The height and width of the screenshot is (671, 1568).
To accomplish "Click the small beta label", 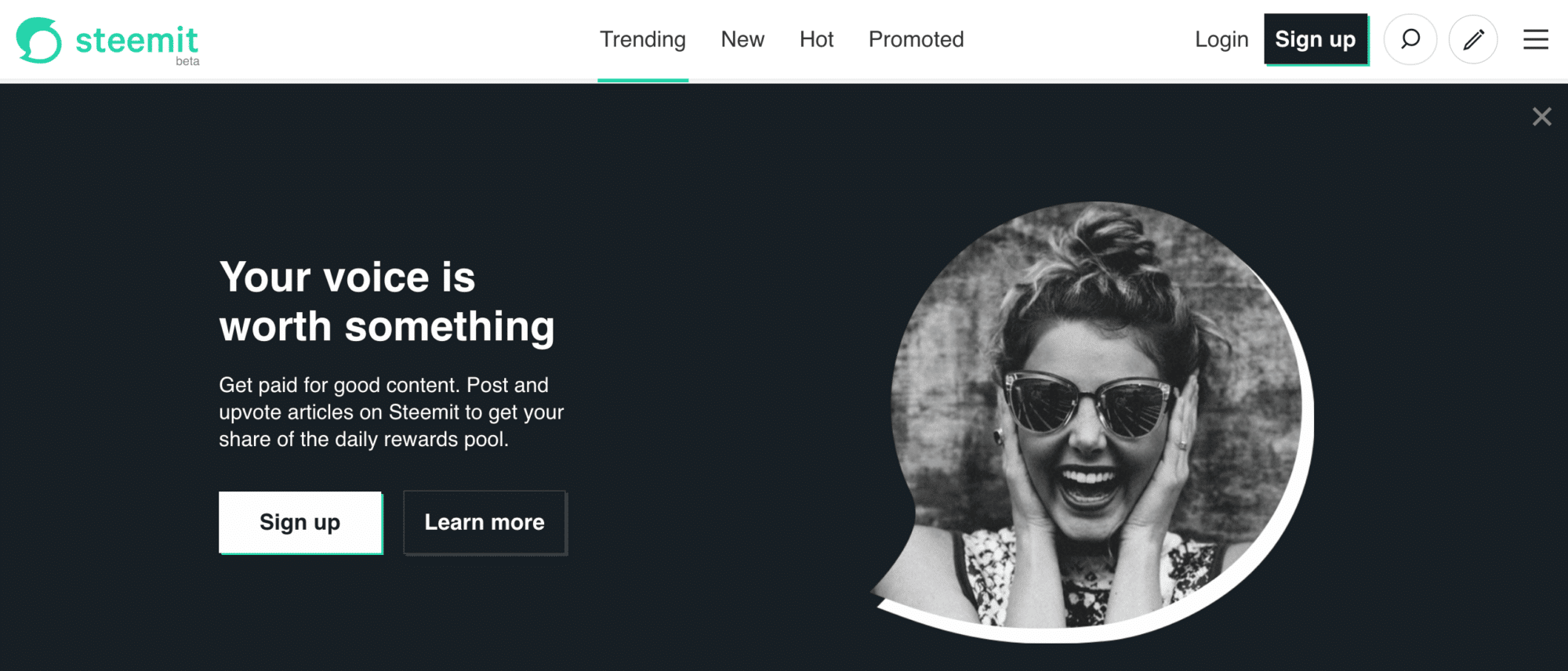I will [x=187, y=61].
